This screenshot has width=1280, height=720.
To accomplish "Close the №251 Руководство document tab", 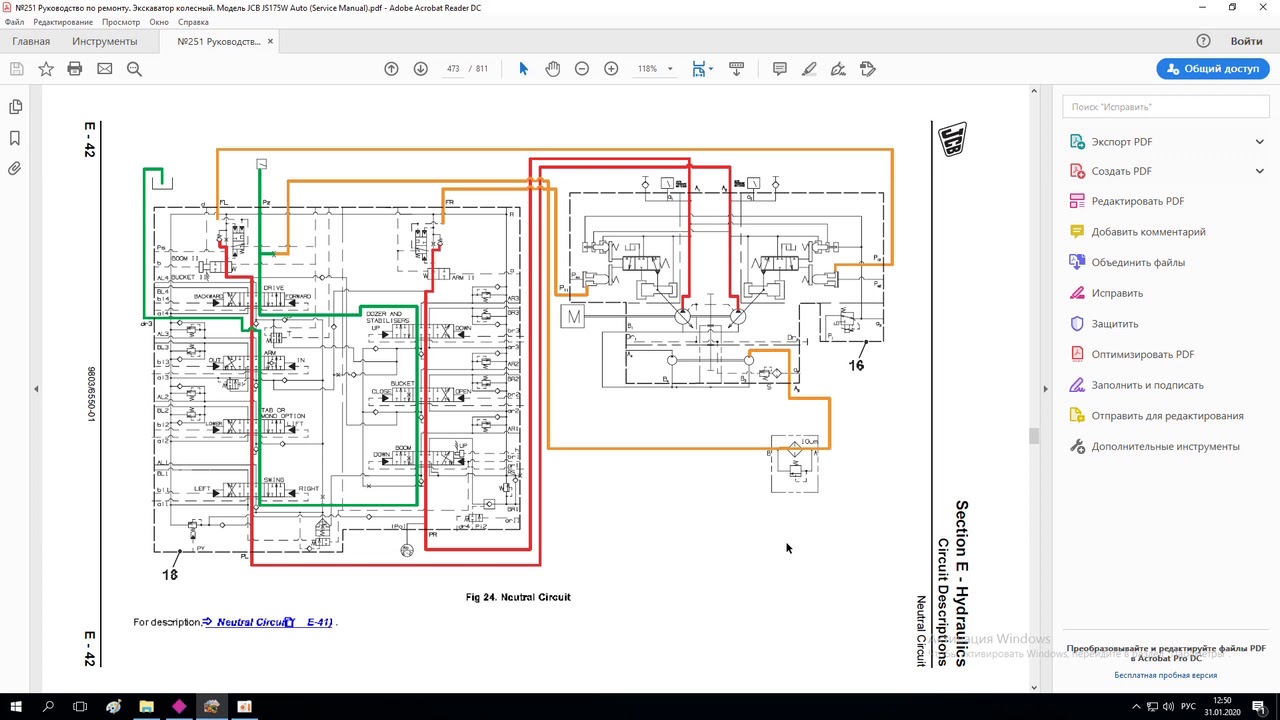I will pos(270,41).
